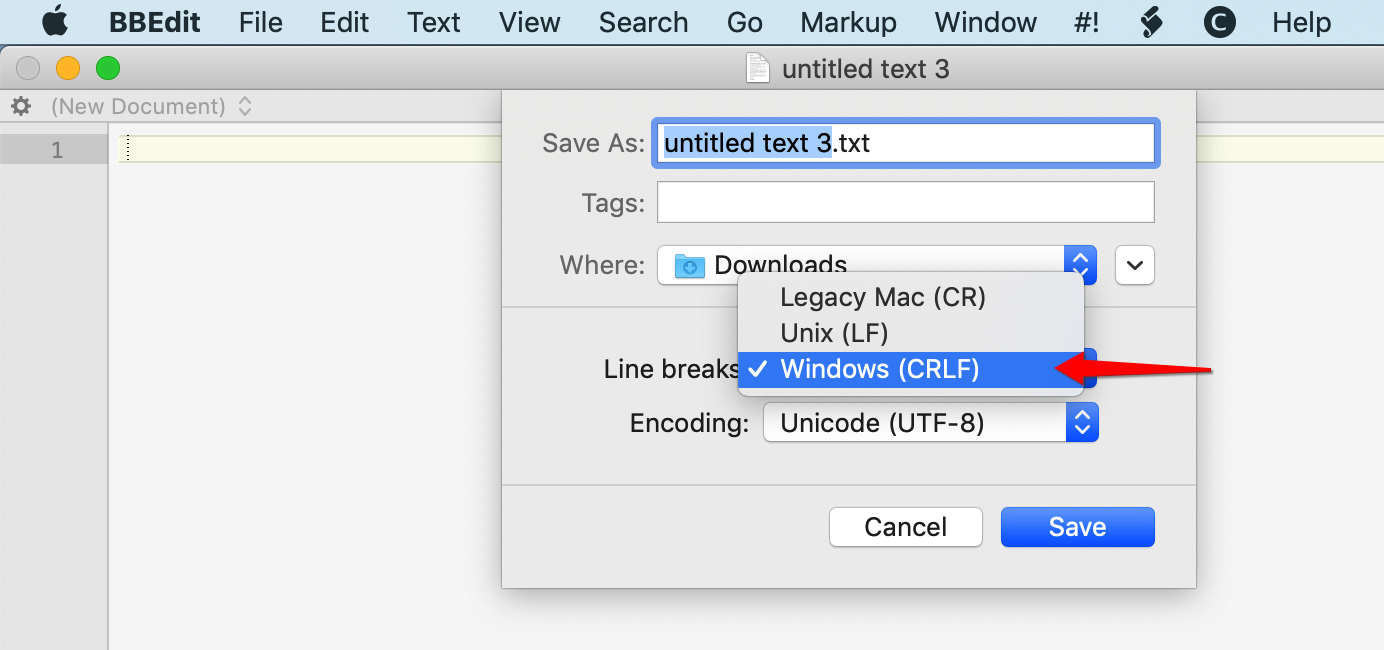
Task: Click the Downloads folder icon
Action: [x=689, y=265]
